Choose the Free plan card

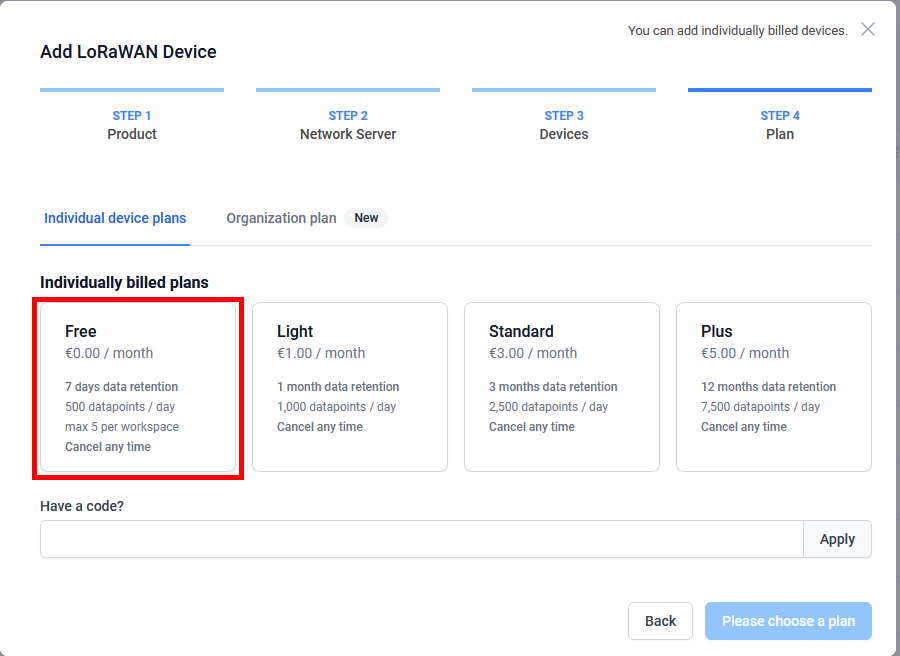click(138, 387)
